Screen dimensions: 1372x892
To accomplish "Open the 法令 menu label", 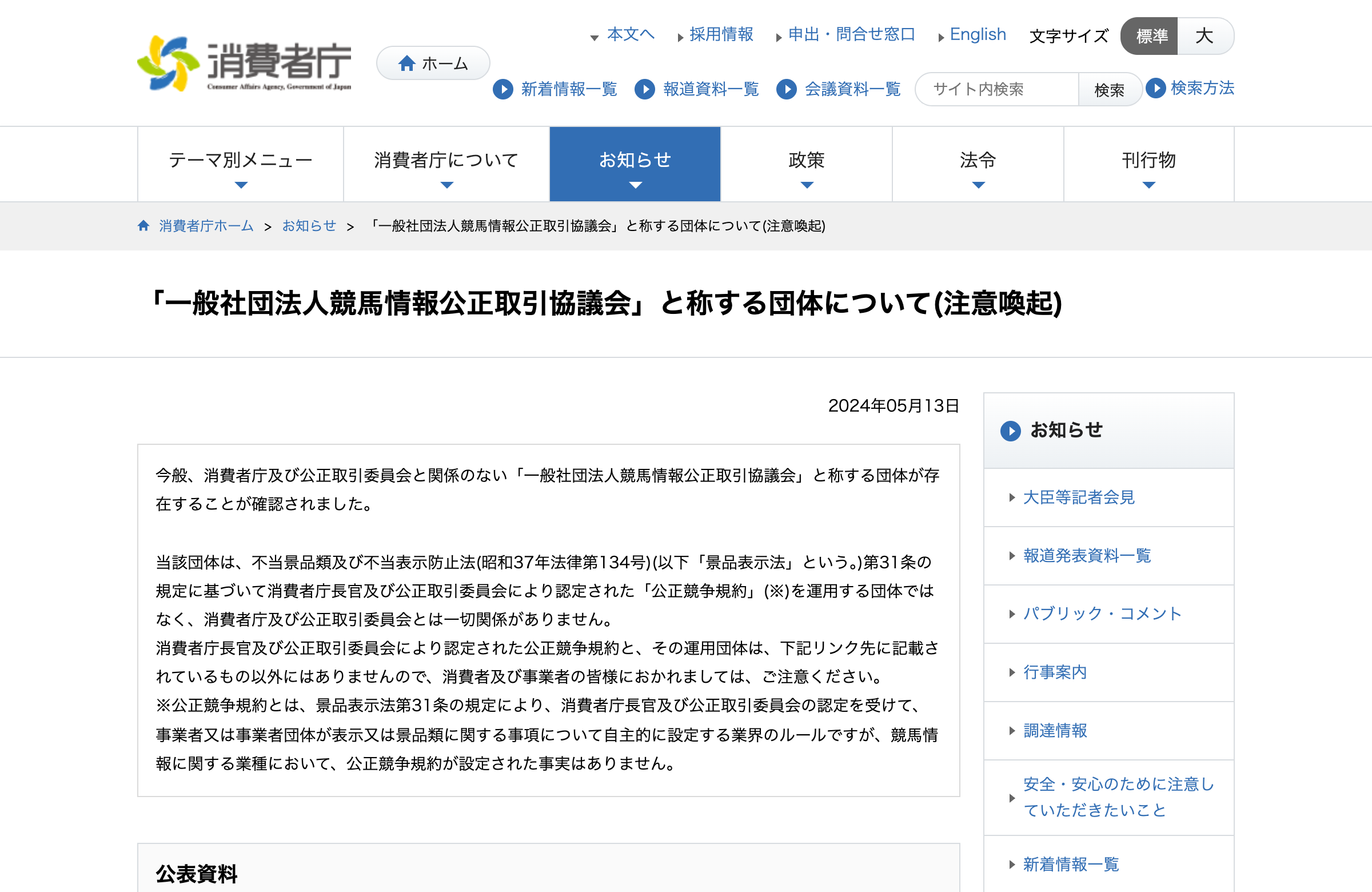I will click(978, 160).
